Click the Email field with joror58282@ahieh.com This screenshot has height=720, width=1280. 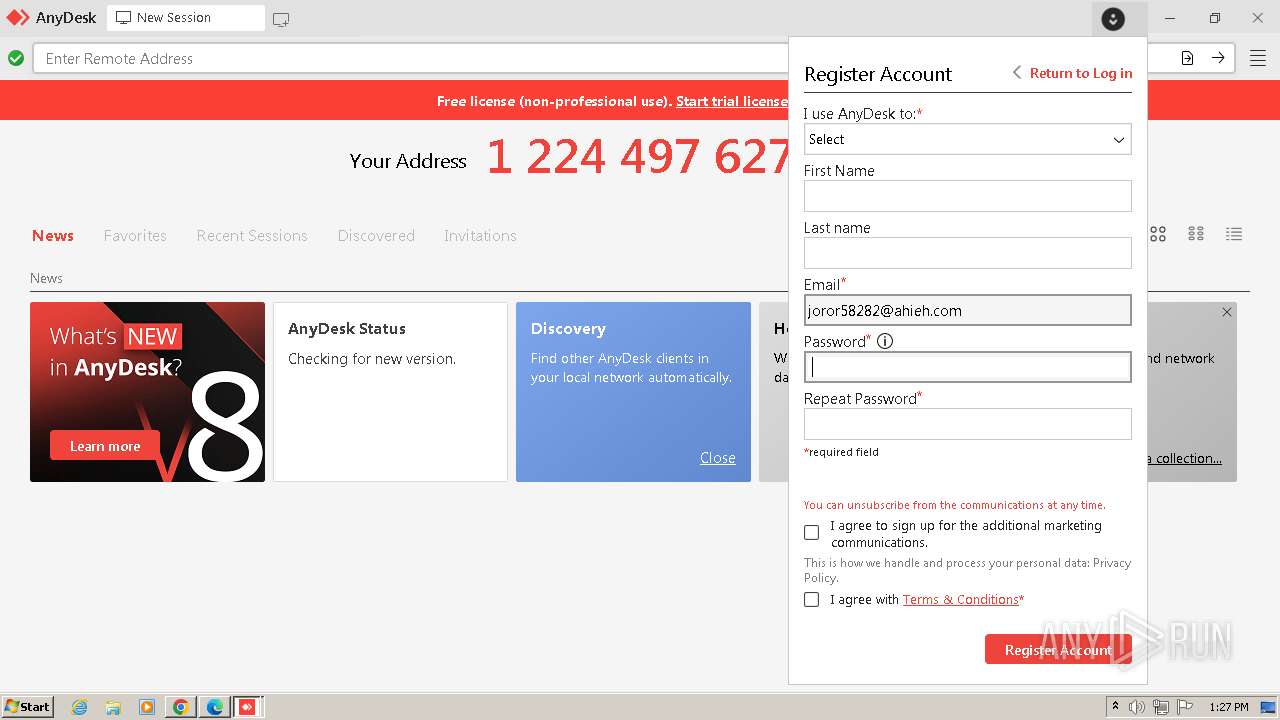[x=968, y=310]
